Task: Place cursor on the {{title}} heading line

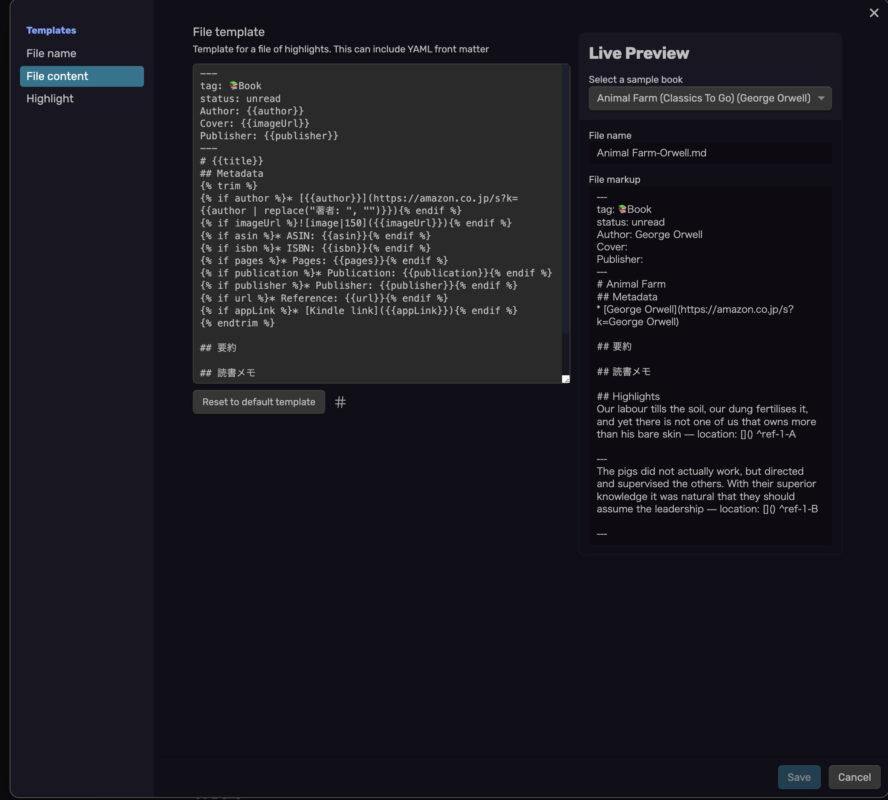Action: tap(232, 161)
